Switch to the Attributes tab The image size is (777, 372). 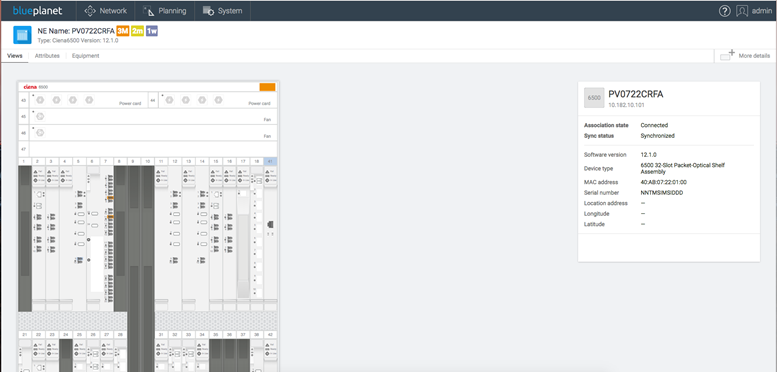click(x=47, y=56)
